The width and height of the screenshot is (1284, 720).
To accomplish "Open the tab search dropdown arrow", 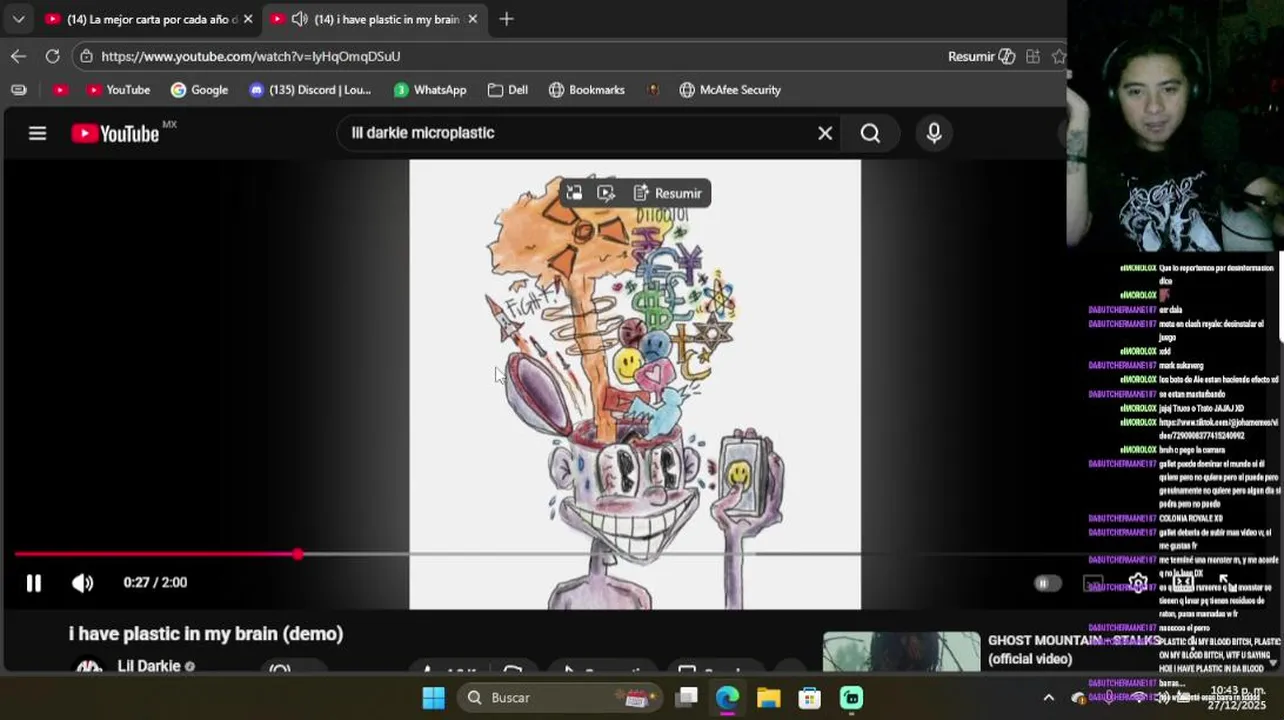I will point(18,19).
